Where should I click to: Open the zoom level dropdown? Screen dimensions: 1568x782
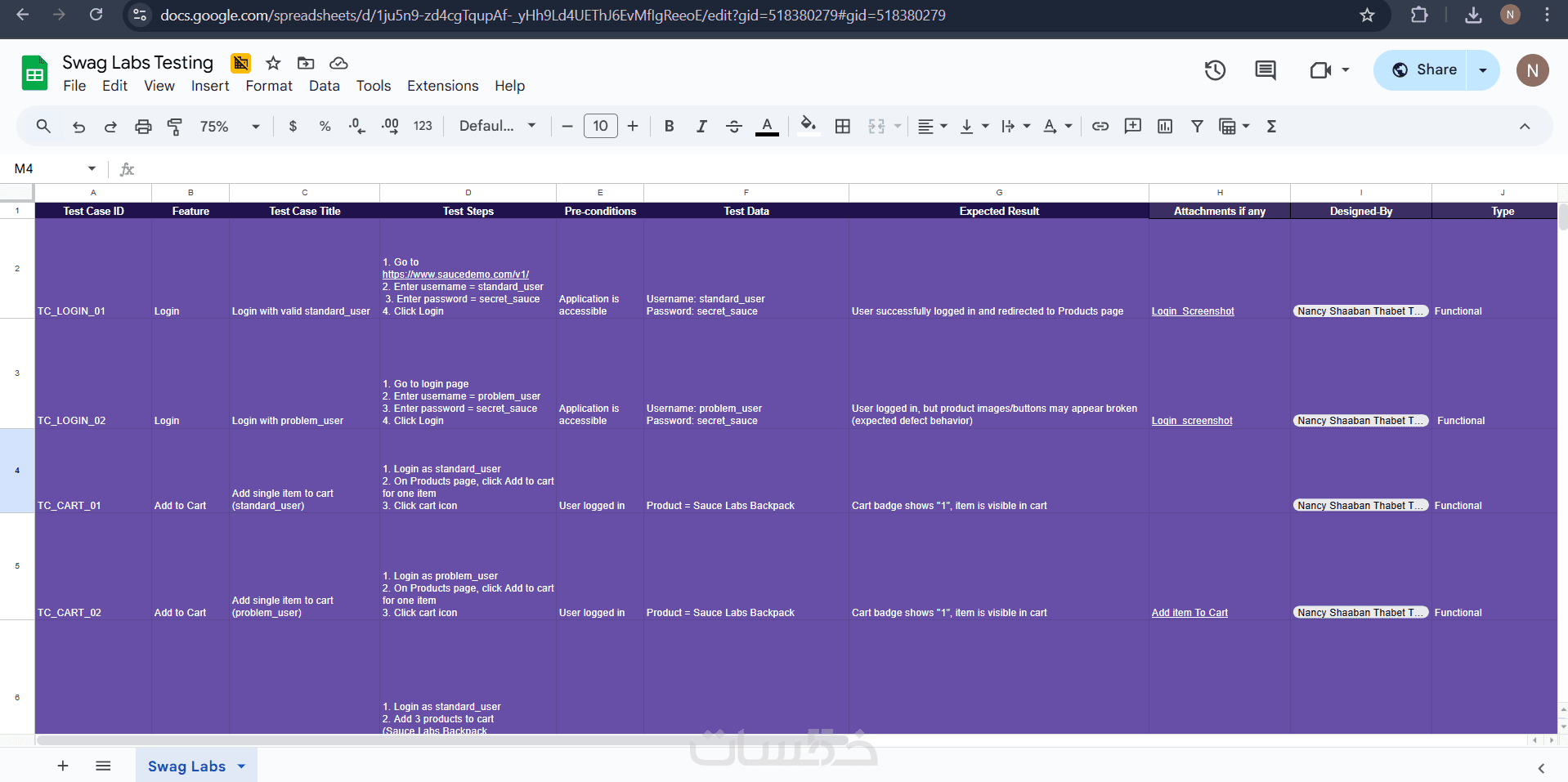click(230, 126)
